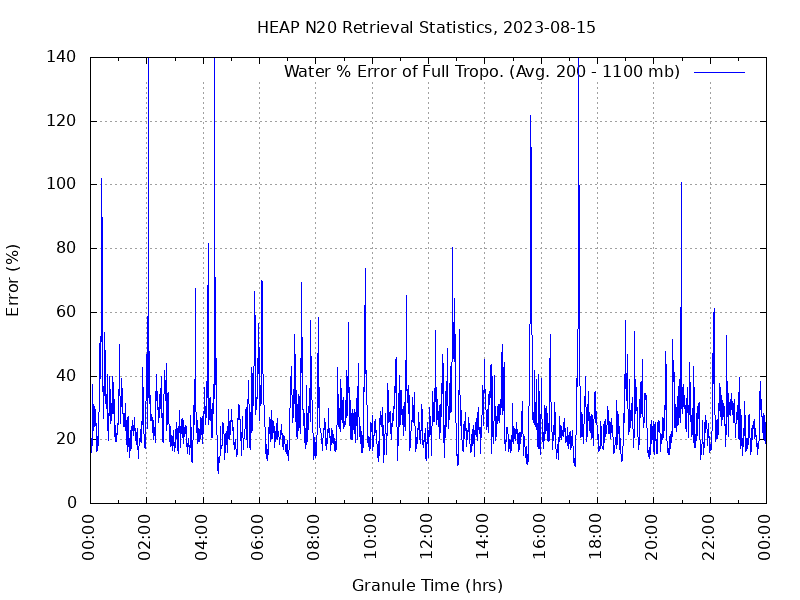Image resolution: width=800 pixels, height=600 pixels.
Task: Click the y-axis tick label 120
Action: tap(61, 121)
